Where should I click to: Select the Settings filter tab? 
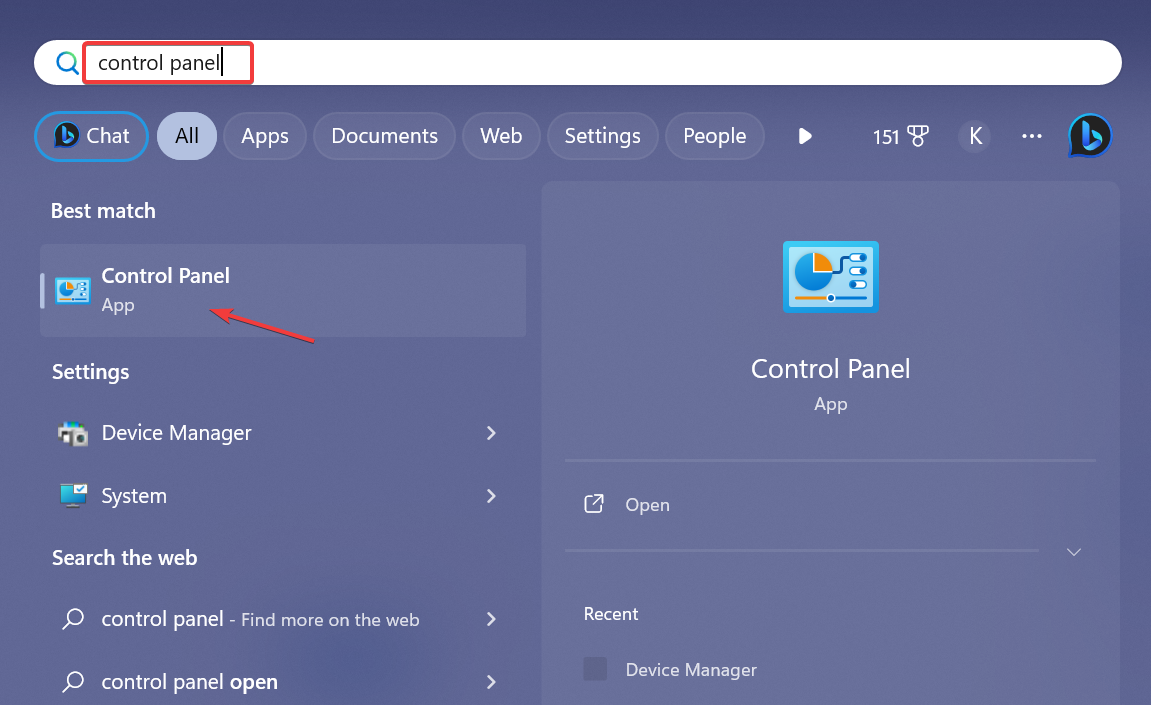pos(602,135)
